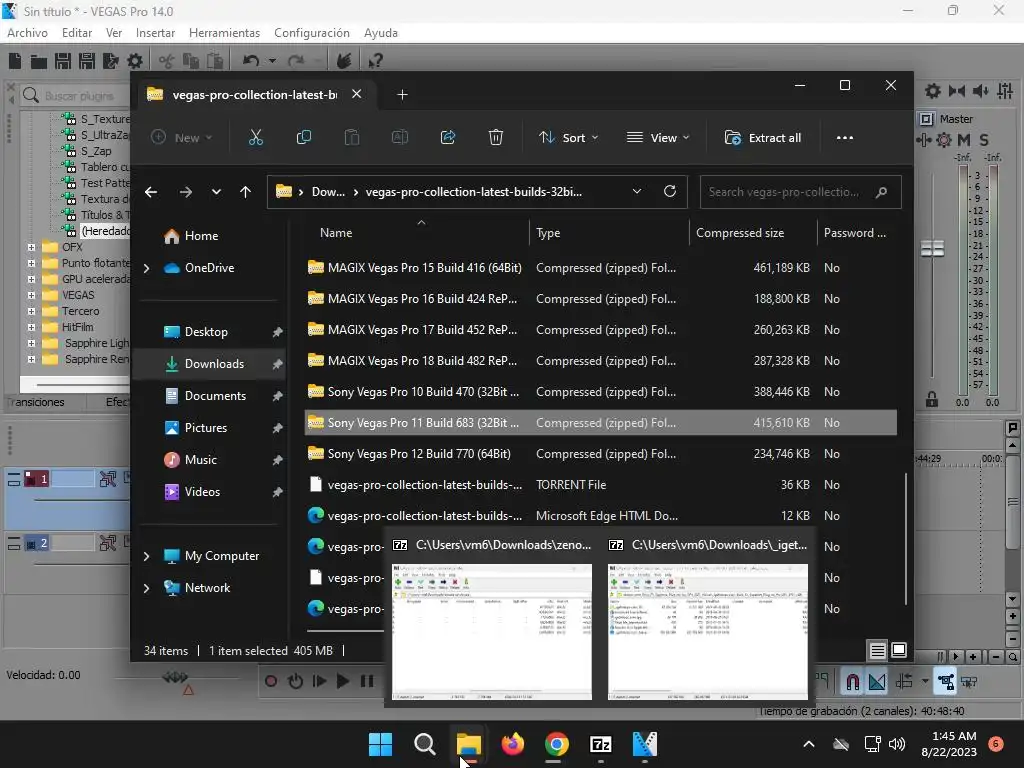Click the interactive tutorials hand icon
This screenshot has width=1024, height=768.
click(x=344, y=61)
